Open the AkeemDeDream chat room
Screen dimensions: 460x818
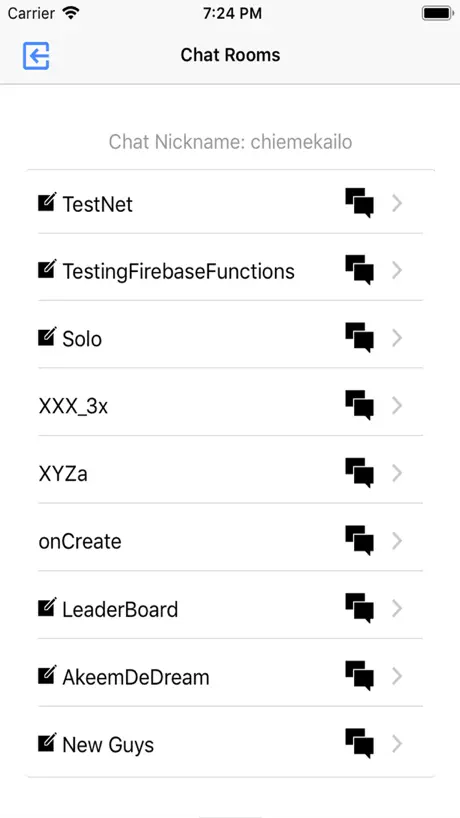230,677
